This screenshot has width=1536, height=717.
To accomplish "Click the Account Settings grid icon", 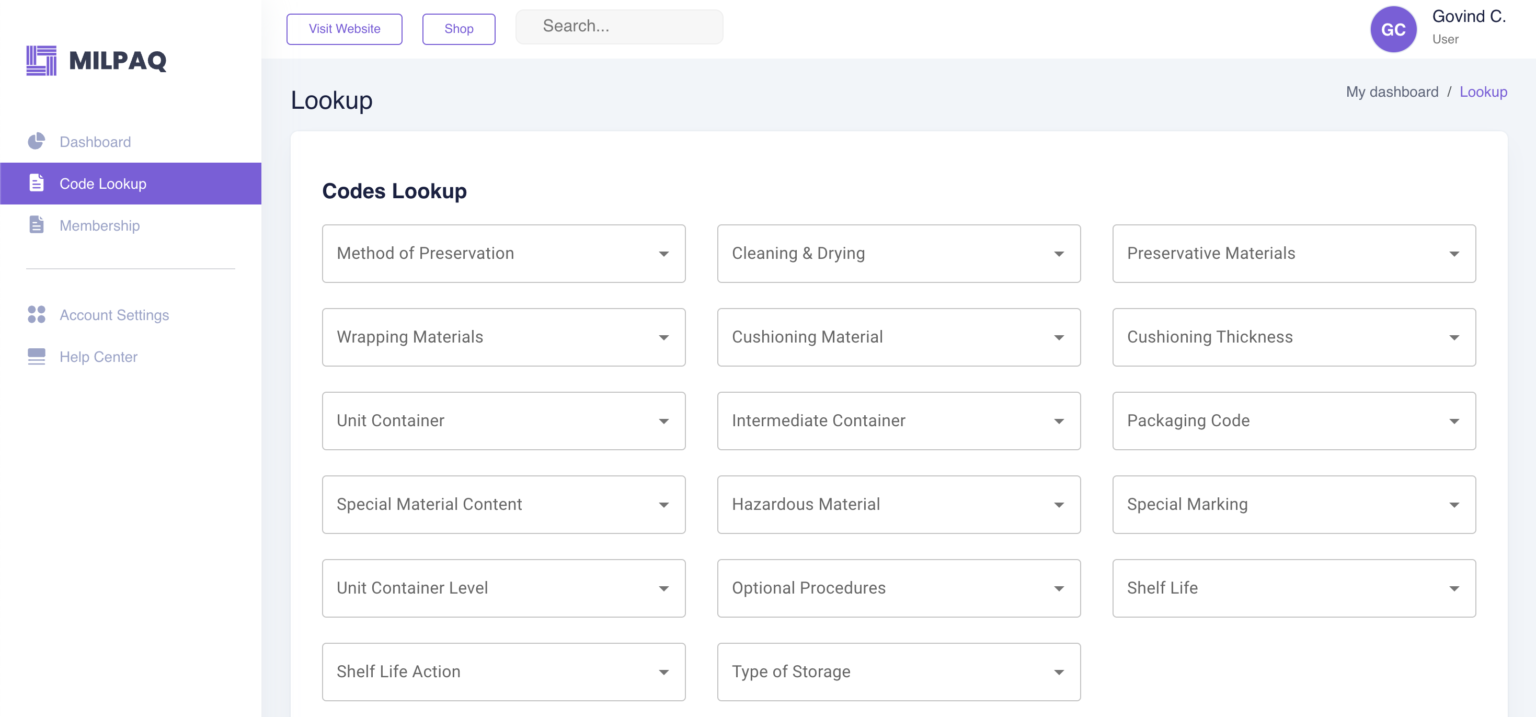I will (x=37, y=315).
